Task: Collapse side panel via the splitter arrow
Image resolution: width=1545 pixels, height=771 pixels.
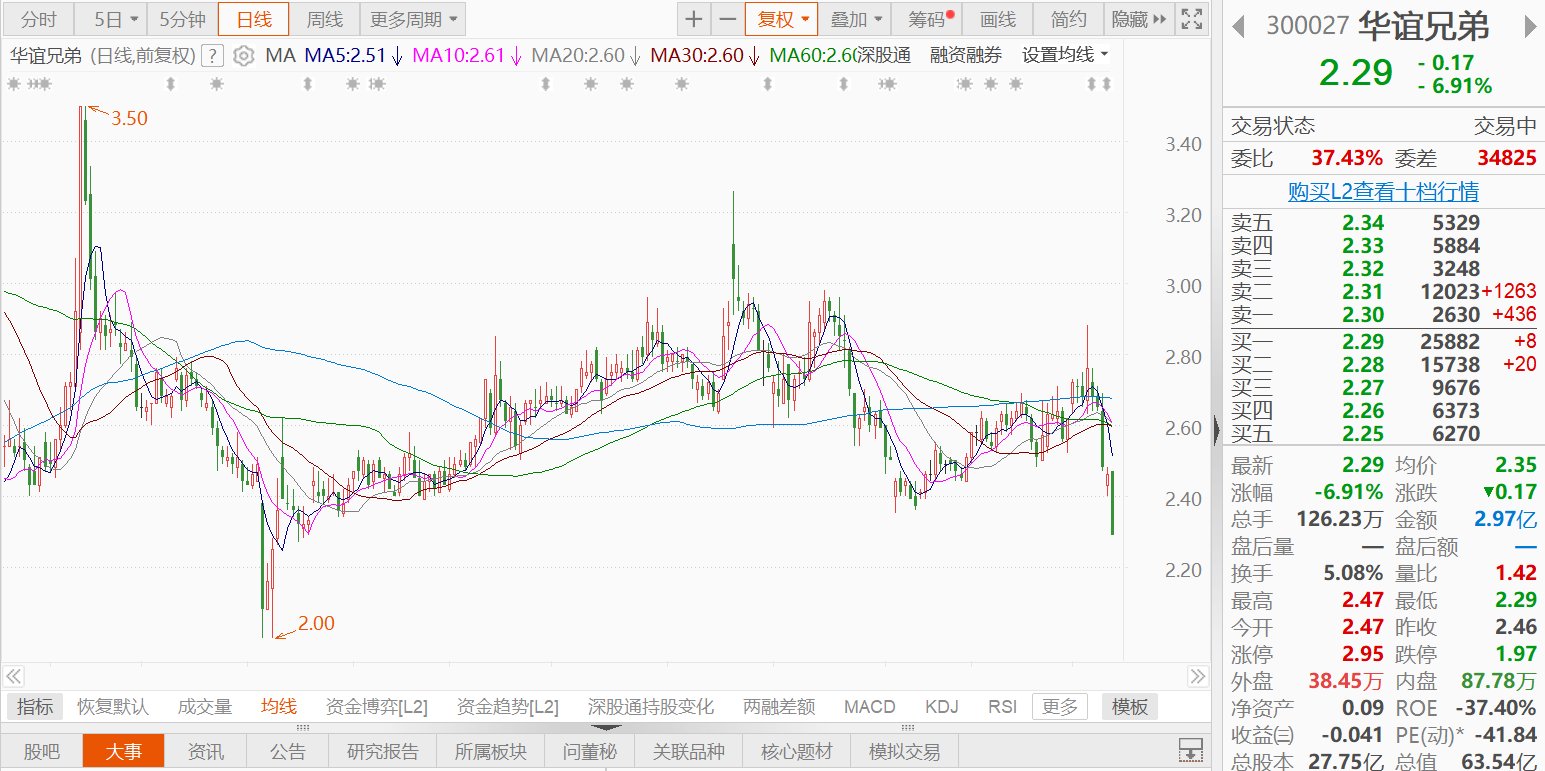Action: point(1216,430)
